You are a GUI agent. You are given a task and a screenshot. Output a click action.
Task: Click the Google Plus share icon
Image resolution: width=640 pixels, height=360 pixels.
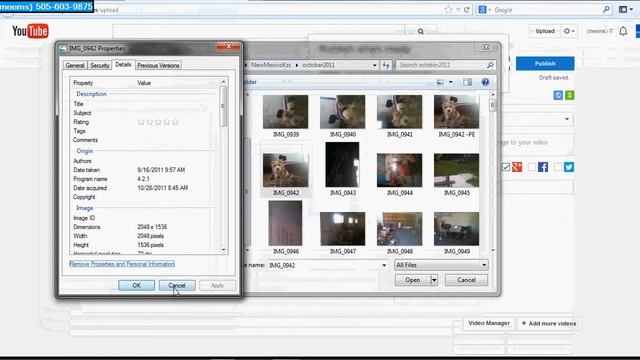(517, 167)
